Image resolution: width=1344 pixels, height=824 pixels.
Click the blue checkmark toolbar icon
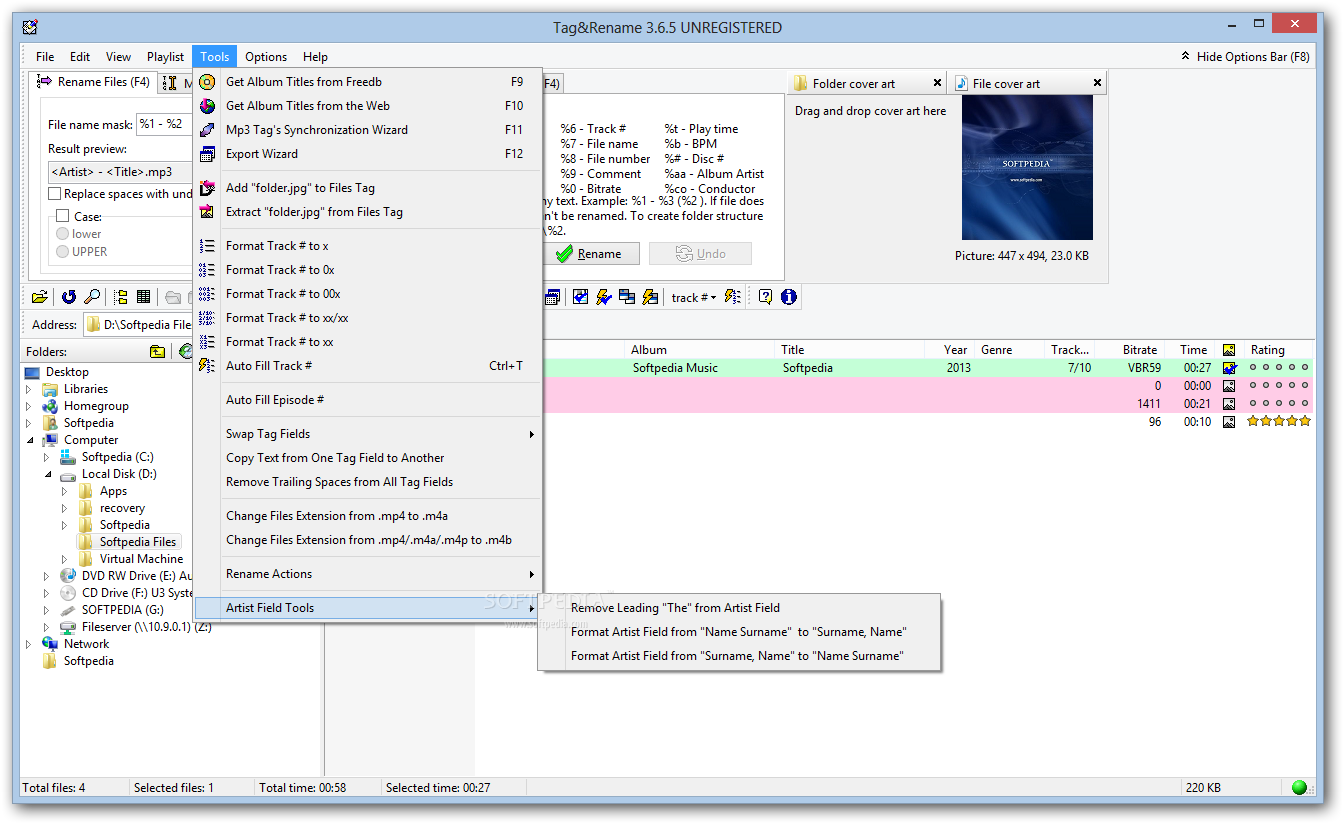580,297
